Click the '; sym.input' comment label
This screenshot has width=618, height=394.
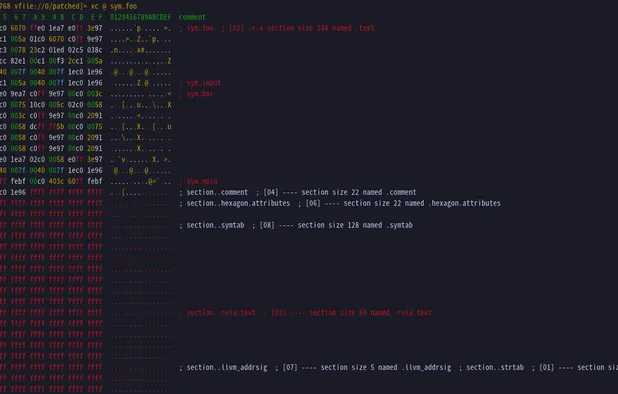tap(200, 83)
